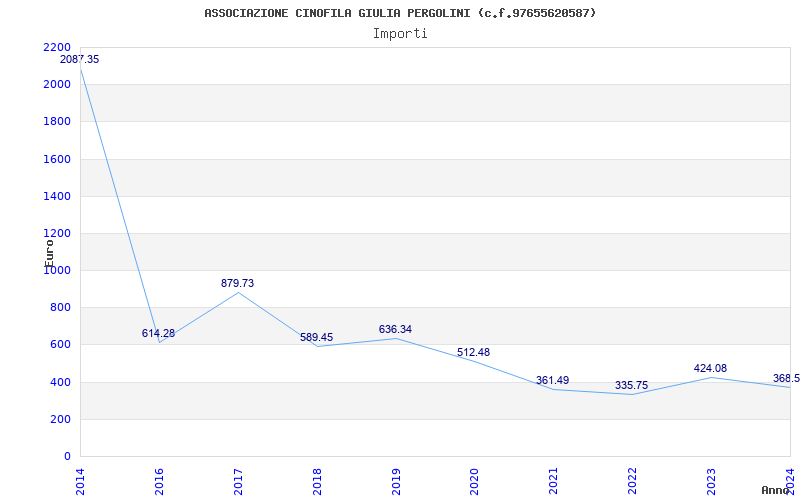Click the 2021 x-axis label
This screenshot has height=500, width=800.
[554, 482]
